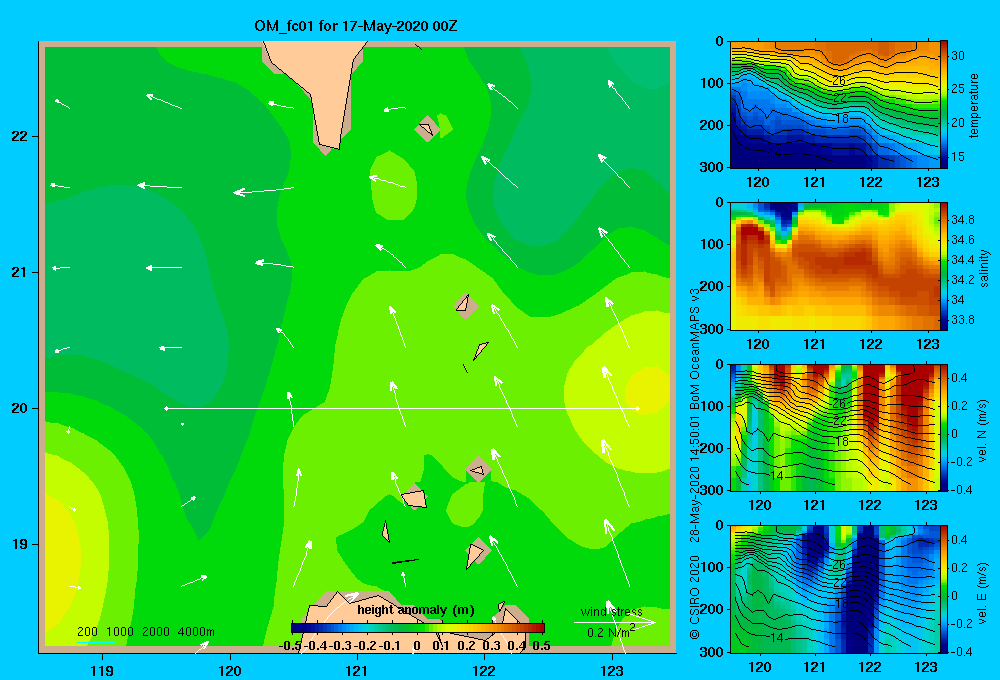Click the map's longitude label 123
Screen dimensions: 1000x680
612,670
